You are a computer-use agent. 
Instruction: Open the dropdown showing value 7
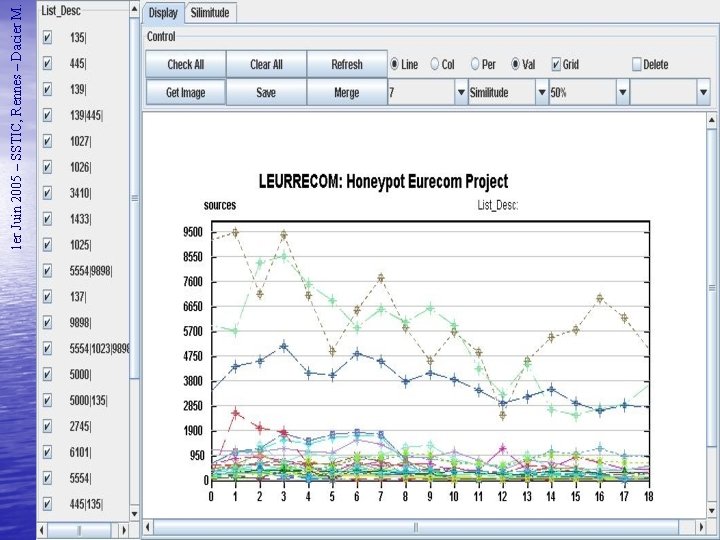tap(461, 93)
